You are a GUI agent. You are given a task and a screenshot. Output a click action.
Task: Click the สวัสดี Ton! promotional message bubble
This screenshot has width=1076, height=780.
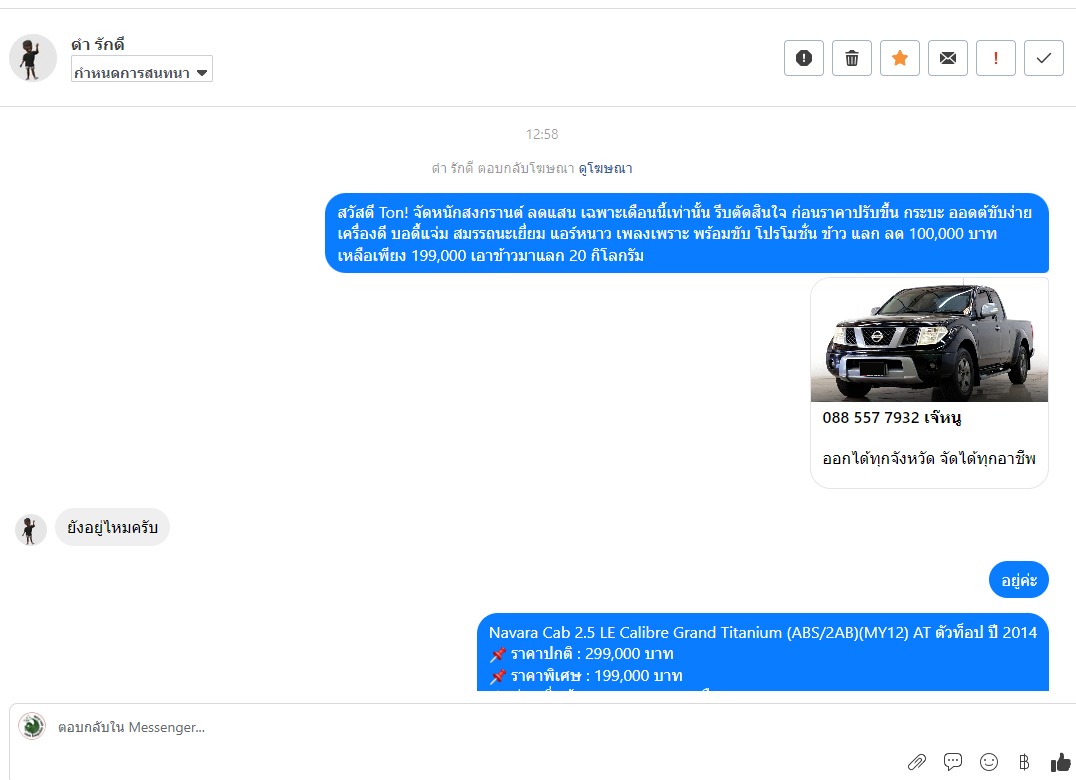687,233
